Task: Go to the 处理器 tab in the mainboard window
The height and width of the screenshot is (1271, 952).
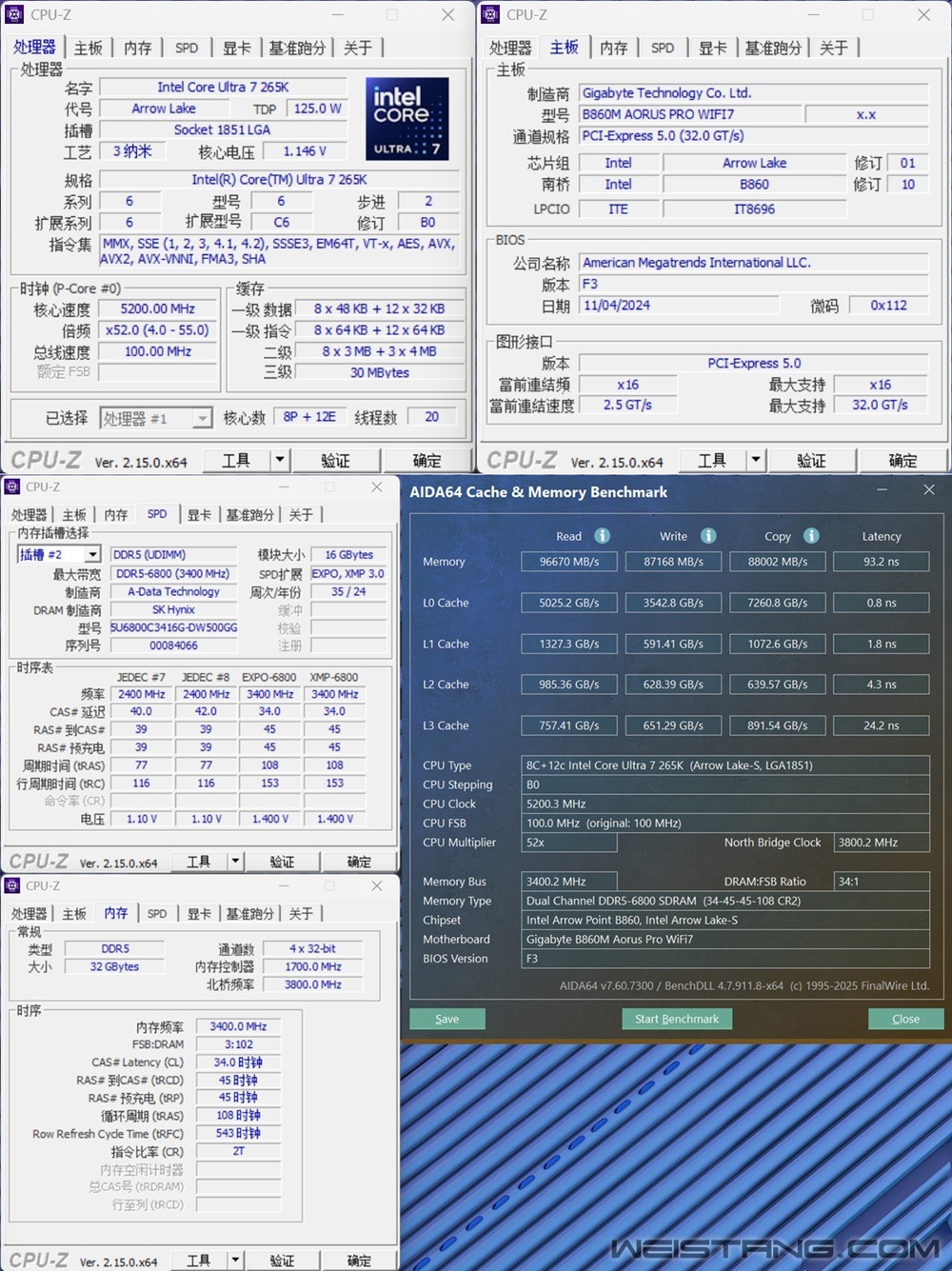Action: tap(510, 48)
